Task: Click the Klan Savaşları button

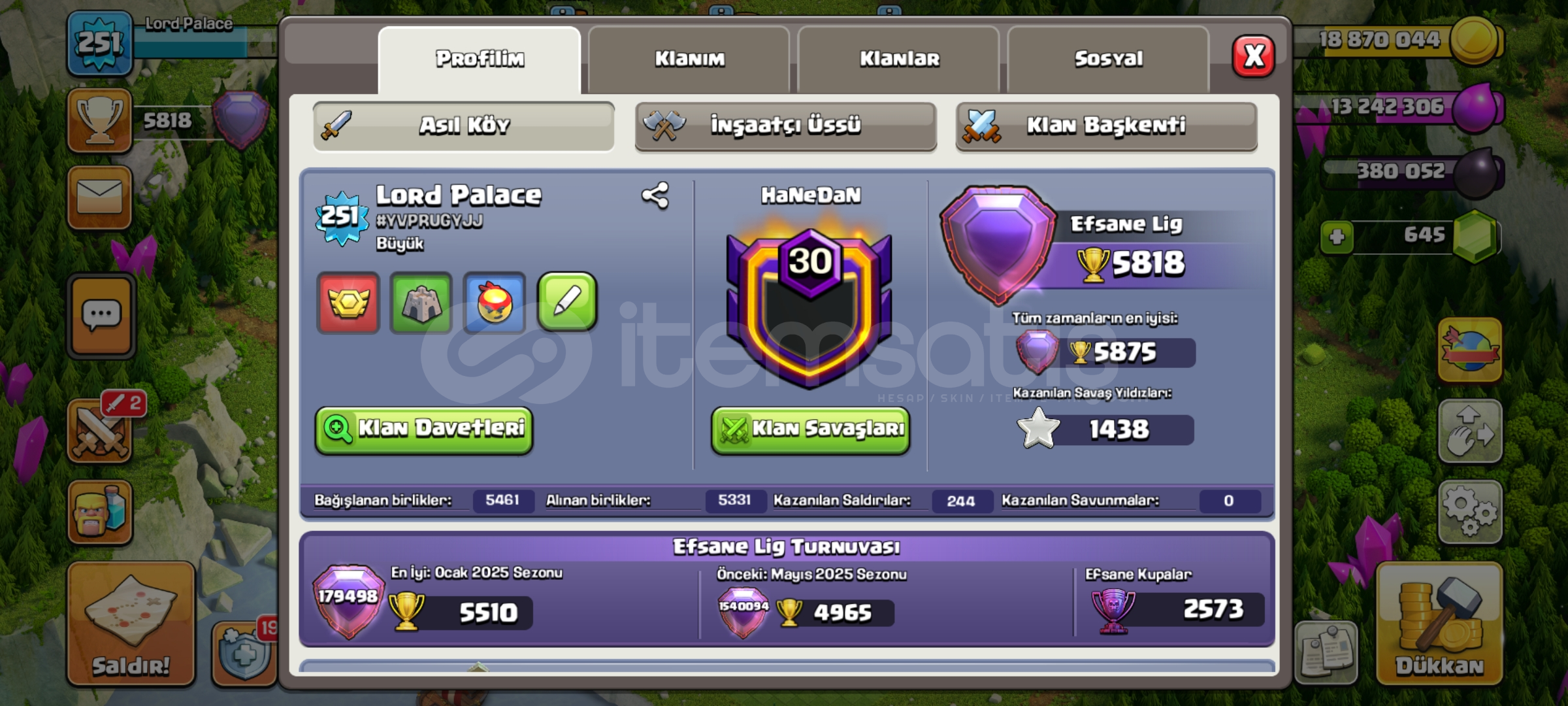Action: tap(810, 429)
